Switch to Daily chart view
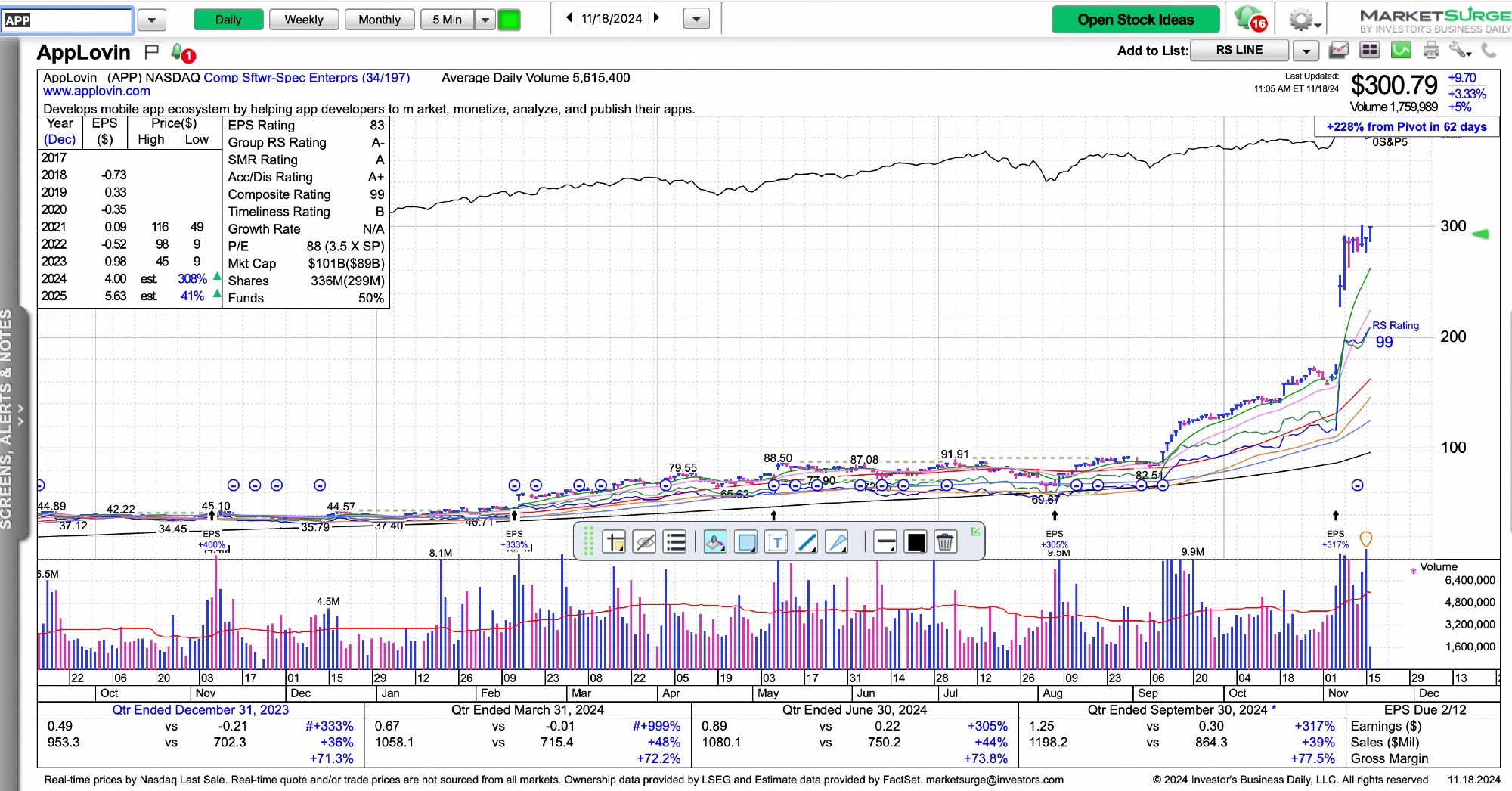 click(228, 20)
